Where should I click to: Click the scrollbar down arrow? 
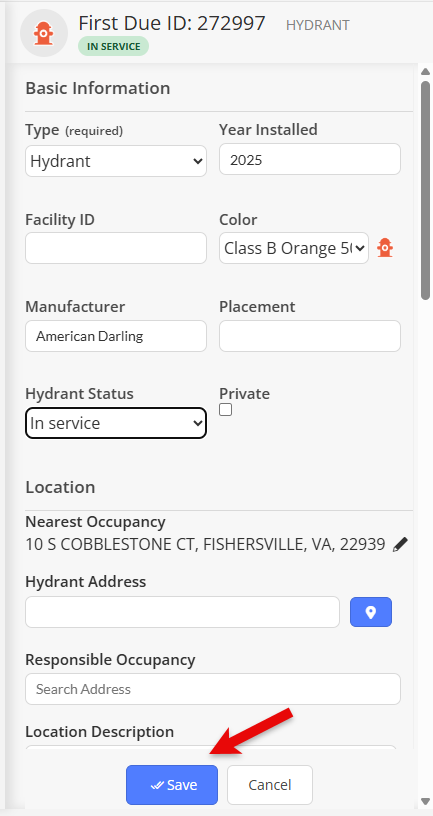tap(425, 801)
